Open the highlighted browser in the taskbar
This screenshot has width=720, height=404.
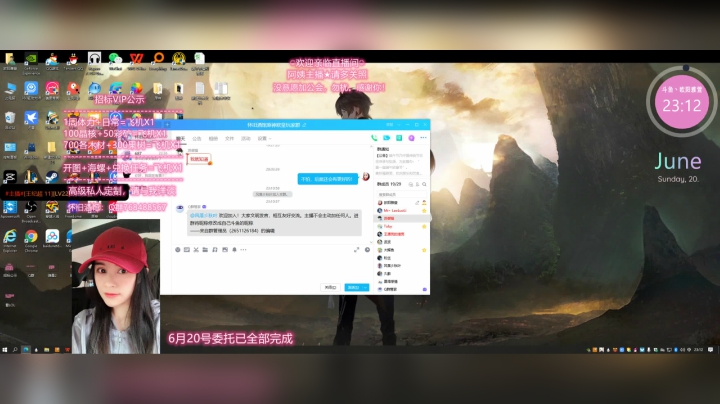tap(26, 350)
